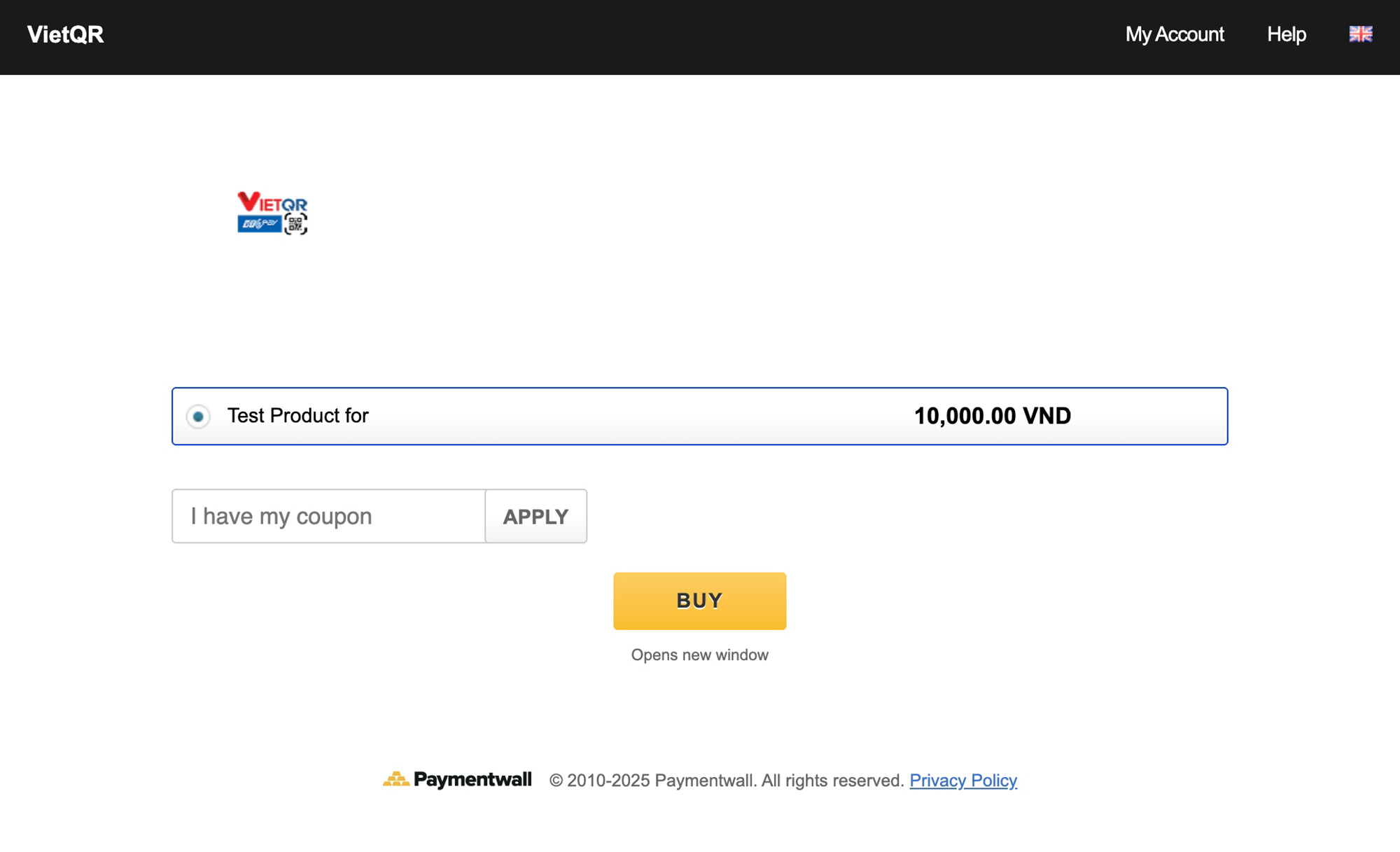
Task: Click the 10,000.00 VND price
Action: (x=992, y=416)
